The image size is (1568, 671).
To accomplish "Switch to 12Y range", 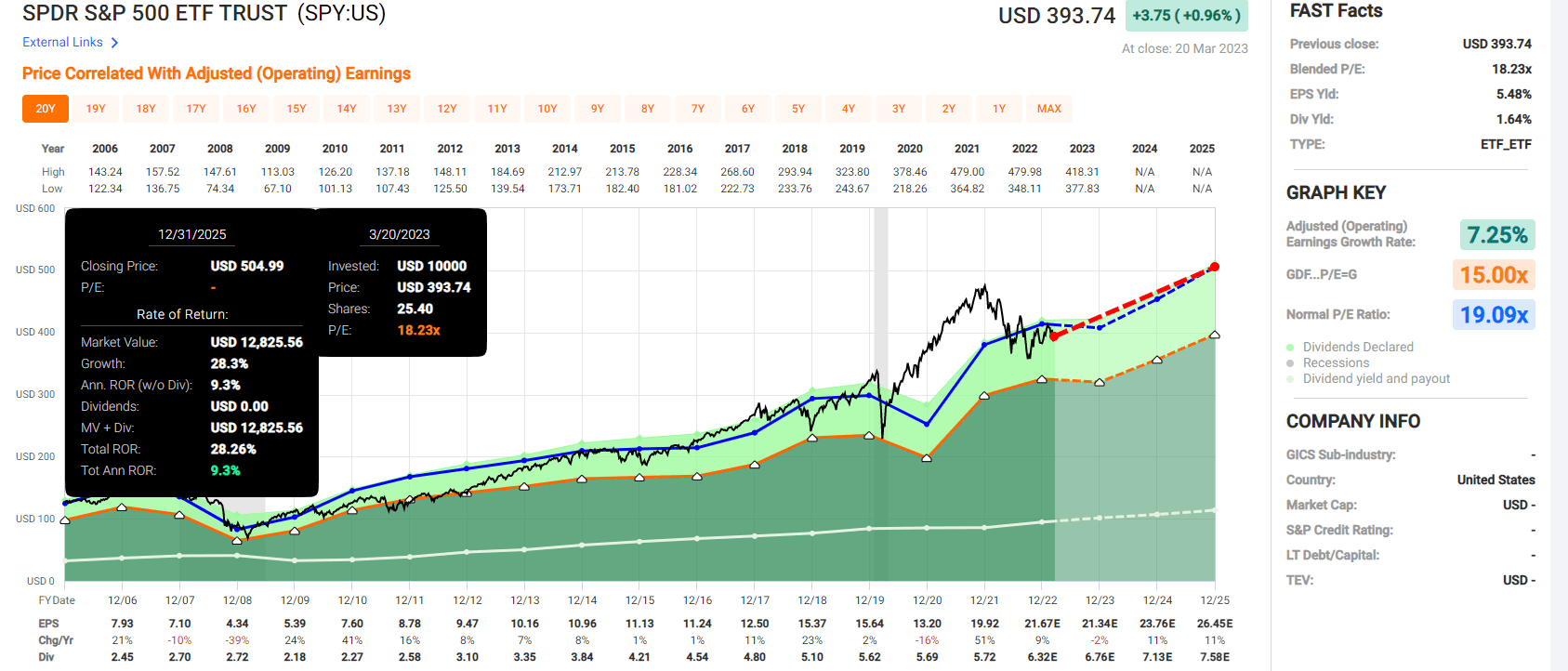I will click(447, 109).
